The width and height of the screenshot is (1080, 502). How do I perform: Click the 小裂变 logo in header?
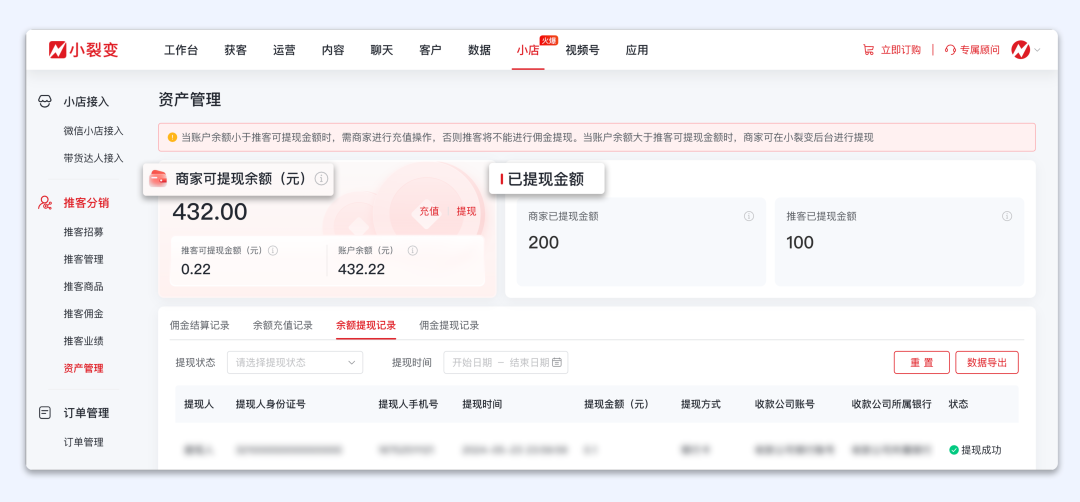(x=84, y=50)
